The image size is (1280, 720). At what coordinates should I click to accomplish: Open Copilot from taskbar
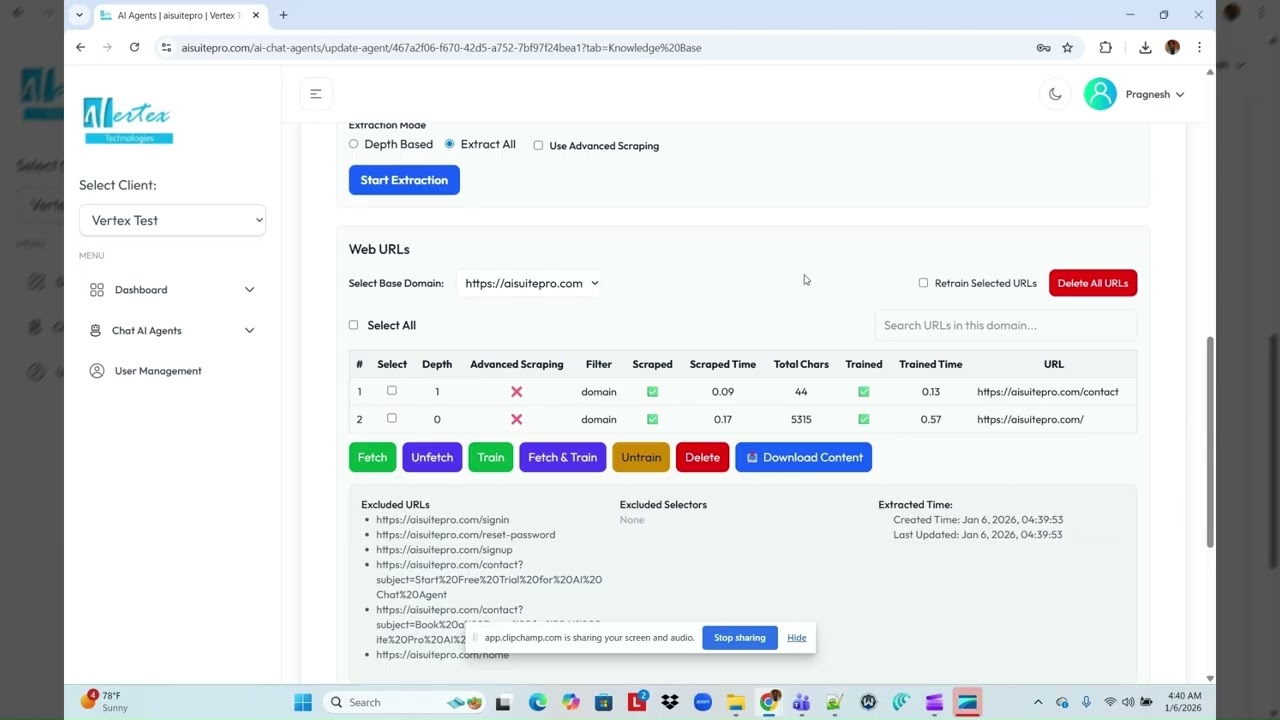(570, 702)
